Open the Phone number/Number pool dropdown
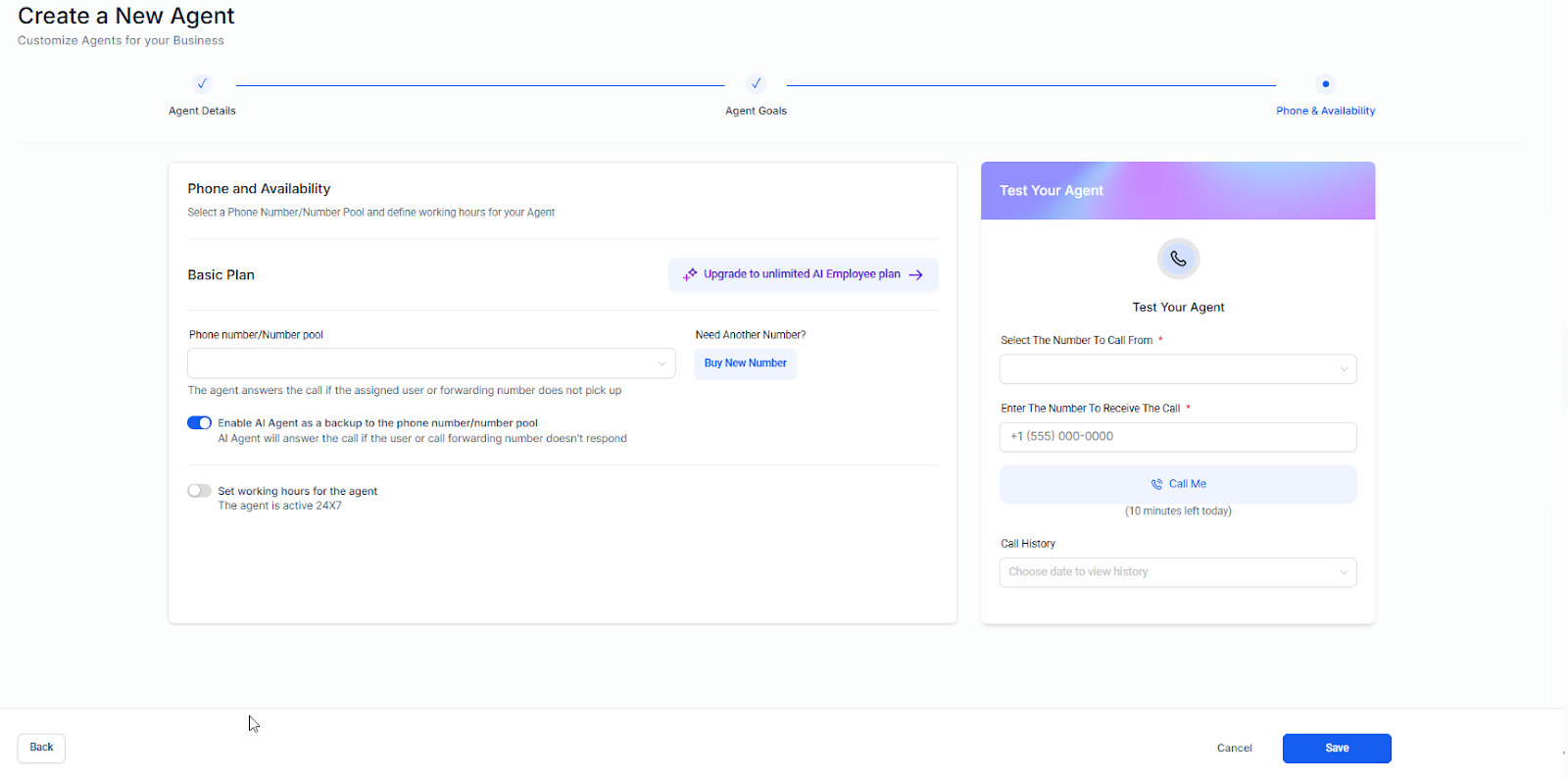This screenshot has width=1568, height=778. click(431, 364)
